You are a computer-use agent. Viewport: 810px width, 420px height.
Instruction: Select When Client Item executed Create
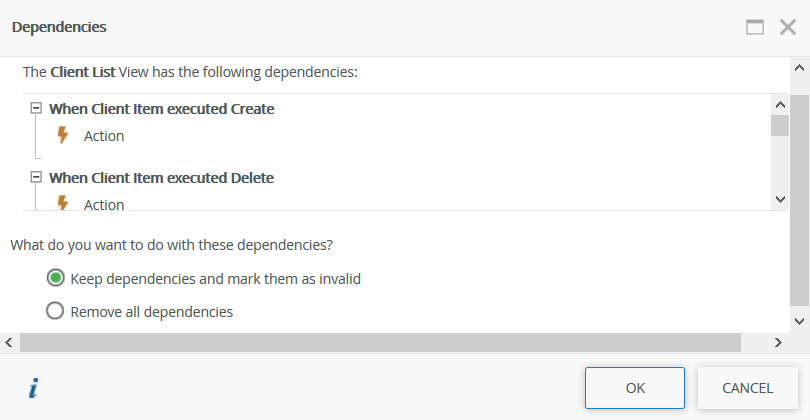[x=161, y=109]
